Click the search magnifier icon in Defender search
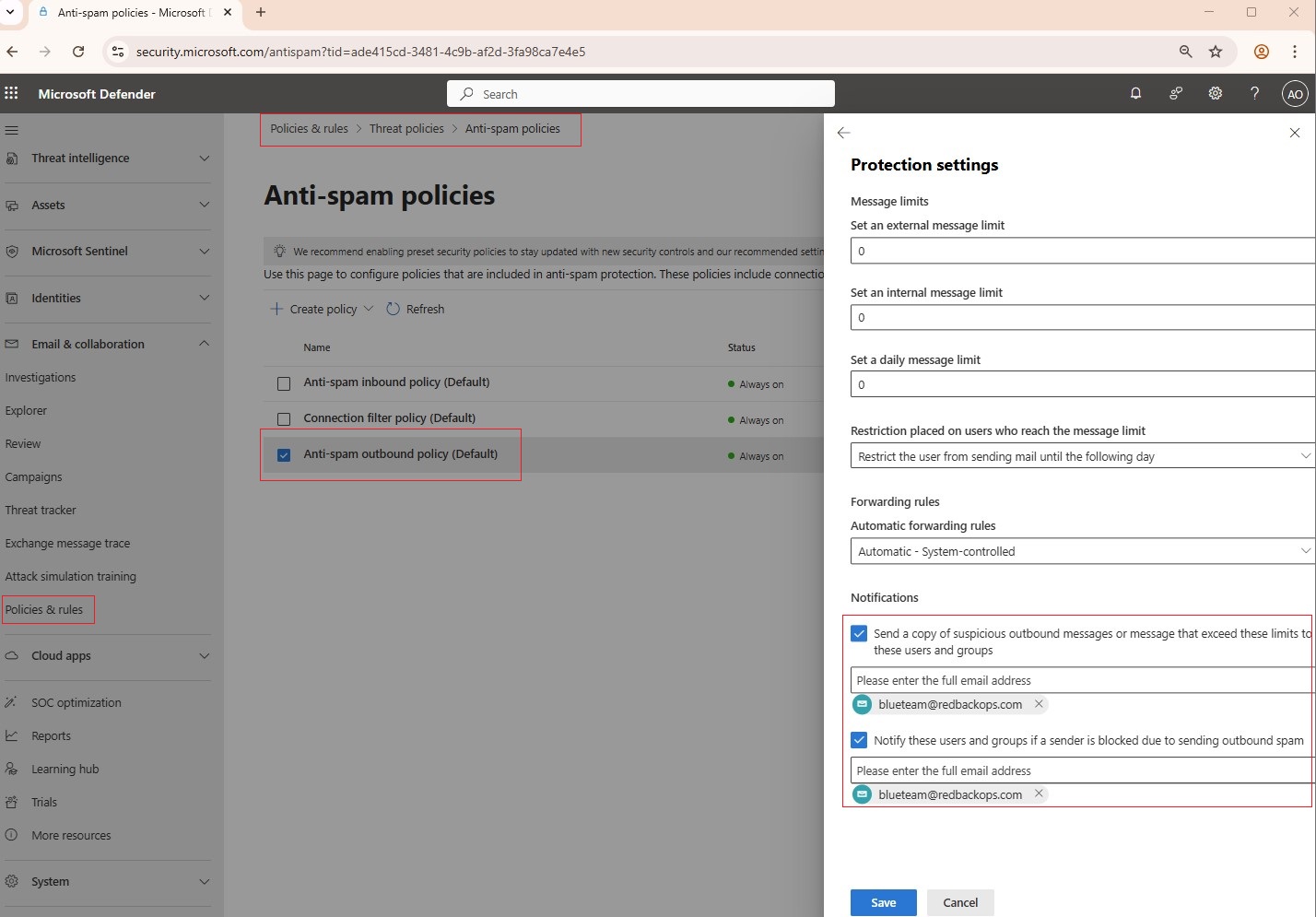This screenshot has width=1316, height=917. [467, 94]
